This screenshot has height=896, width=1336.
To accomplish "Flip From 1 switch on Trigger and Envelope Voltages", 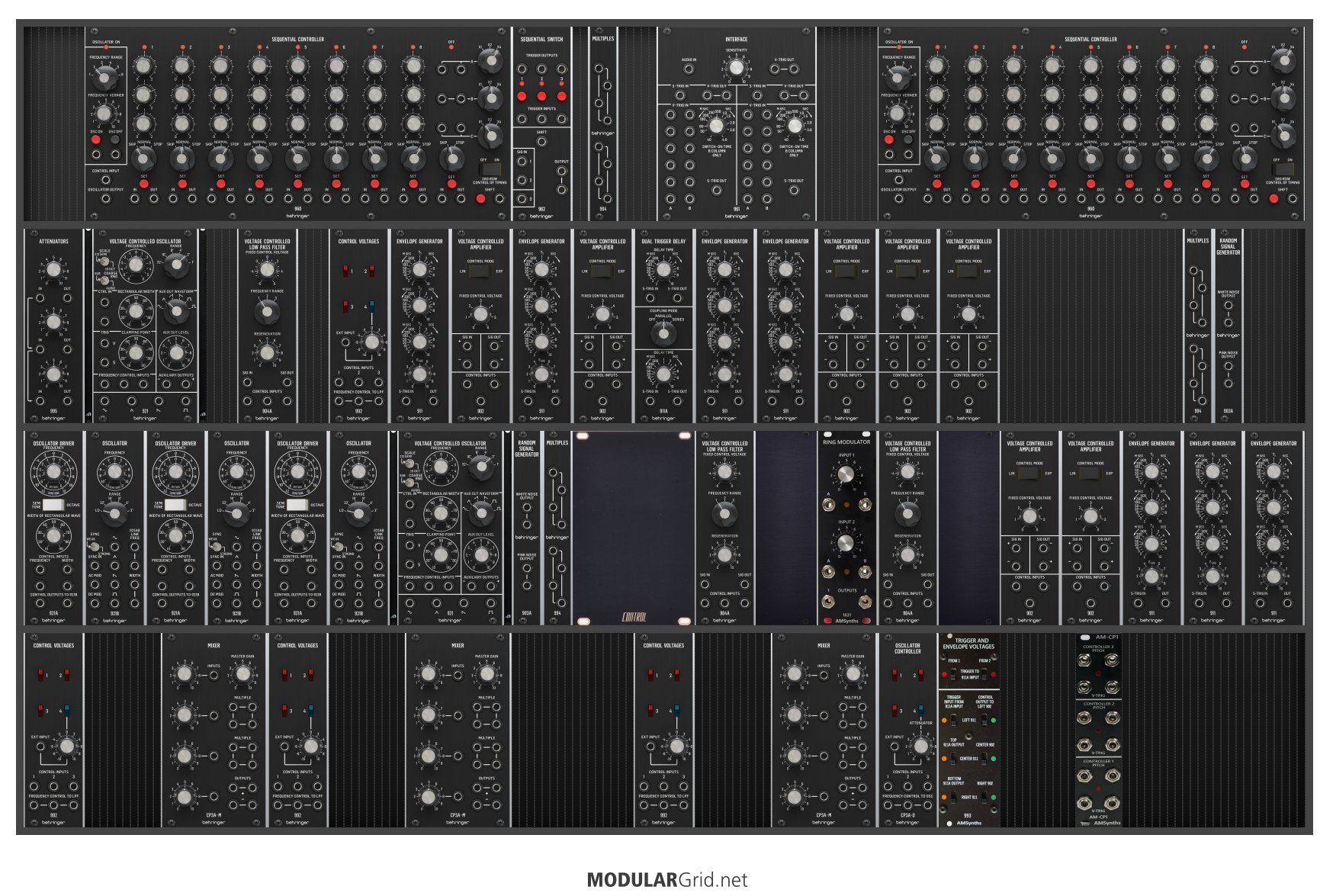I will click(x=952, y=674).
